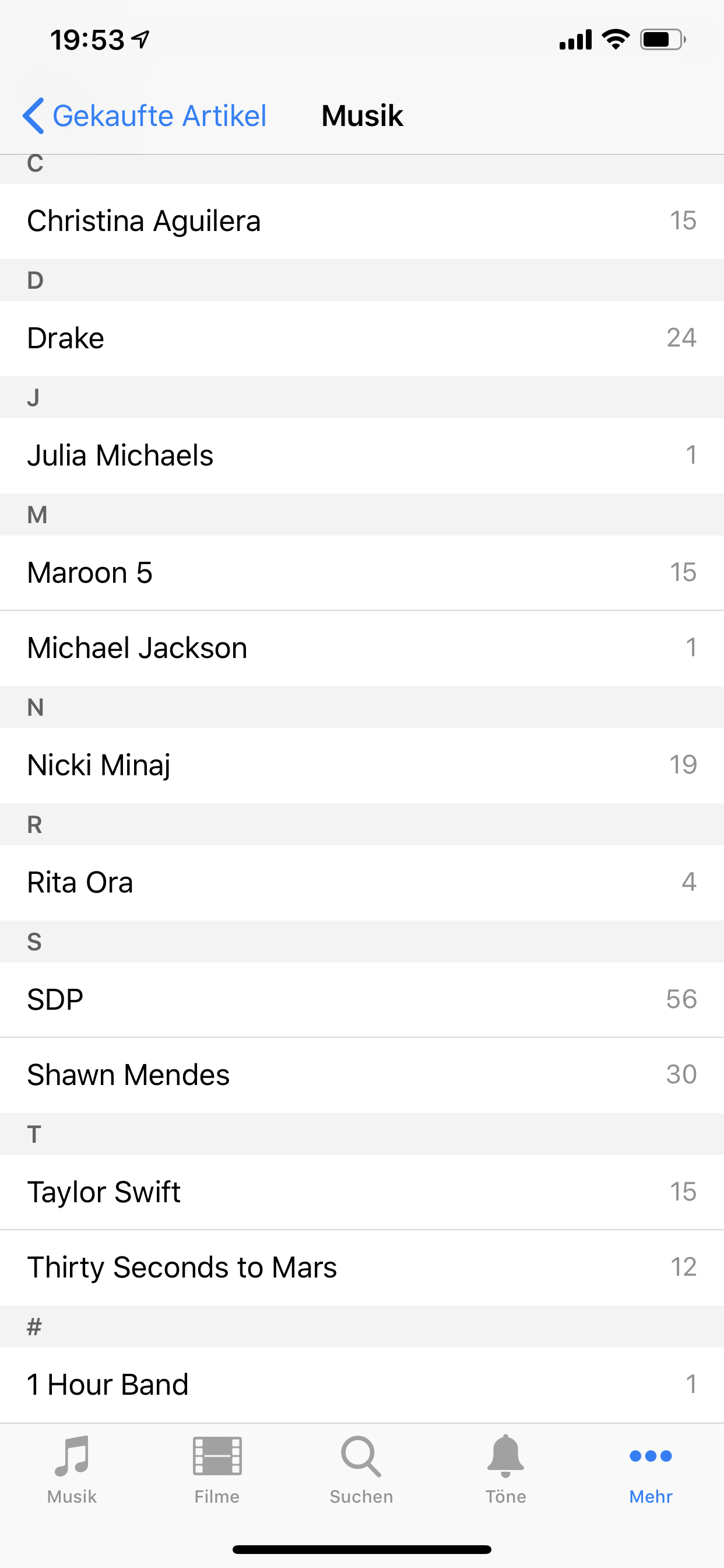Tap the SDP artist row
Screen dimensions: 724x1568
pyautogui.click(x=361, y=999)
